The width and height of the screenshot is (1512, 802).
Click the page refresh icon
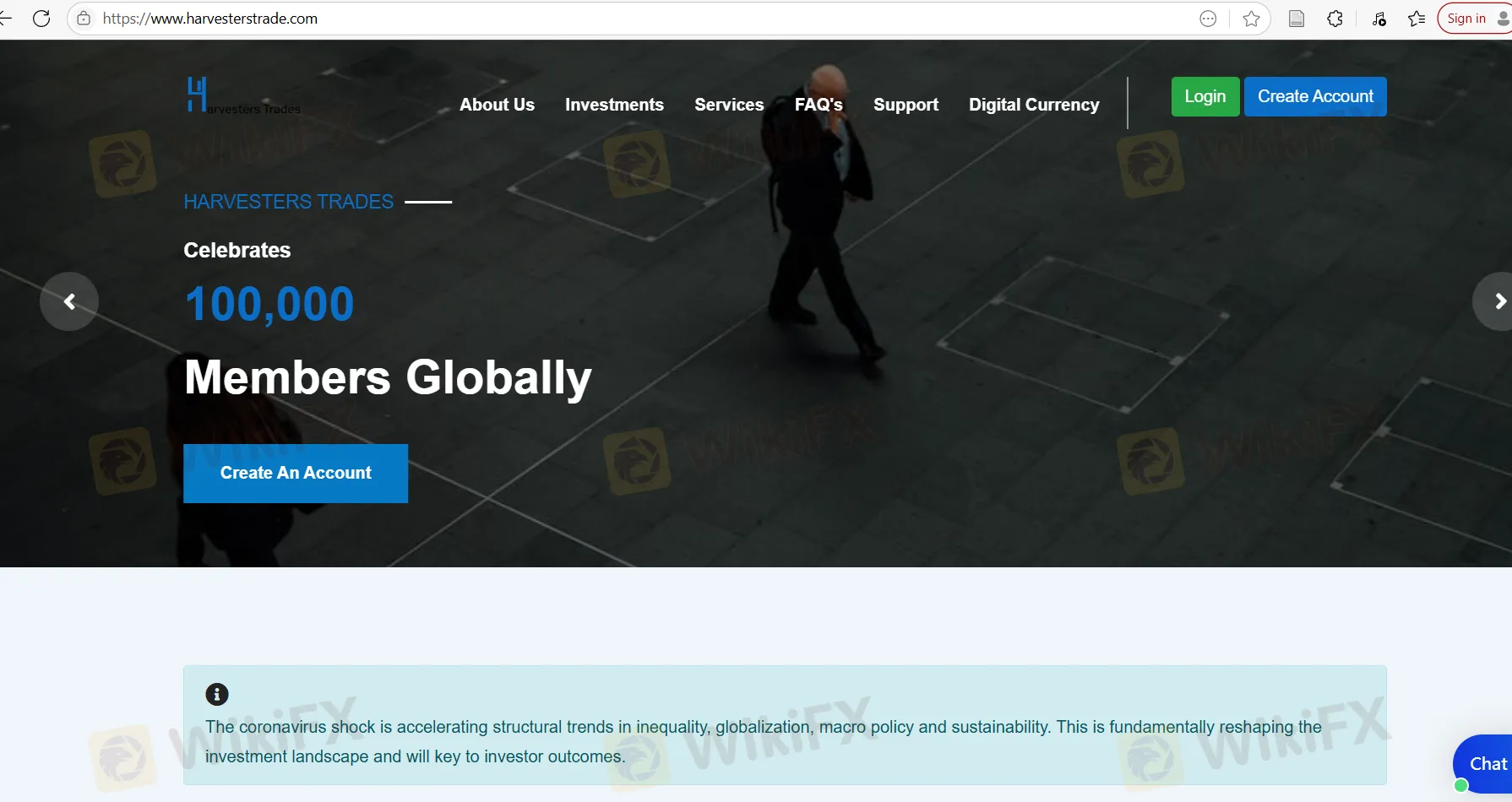[x=41, y=18]
